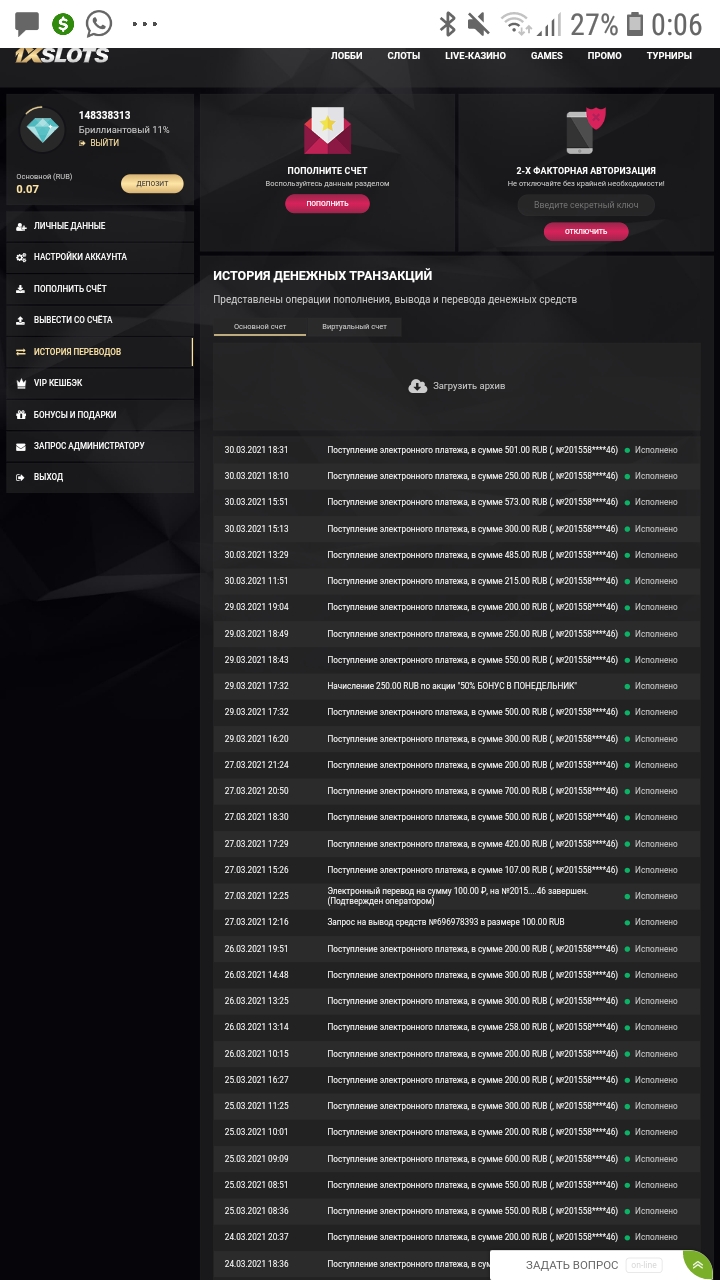The image size is (720, 1280).
Task: Open the chat message notification icon
Action: click(27, 24)
